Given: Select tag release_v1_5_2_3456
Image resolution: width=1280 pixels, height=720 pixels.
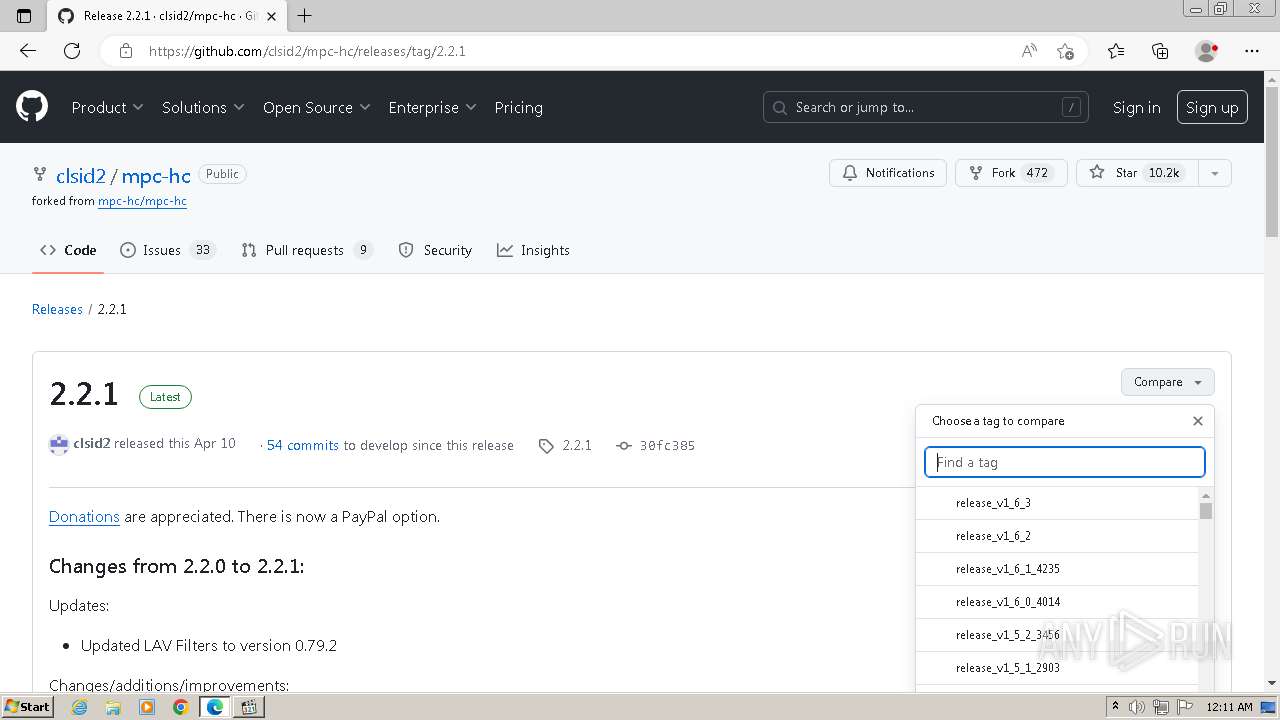Looking at the screenshot, I should 1057,635.
